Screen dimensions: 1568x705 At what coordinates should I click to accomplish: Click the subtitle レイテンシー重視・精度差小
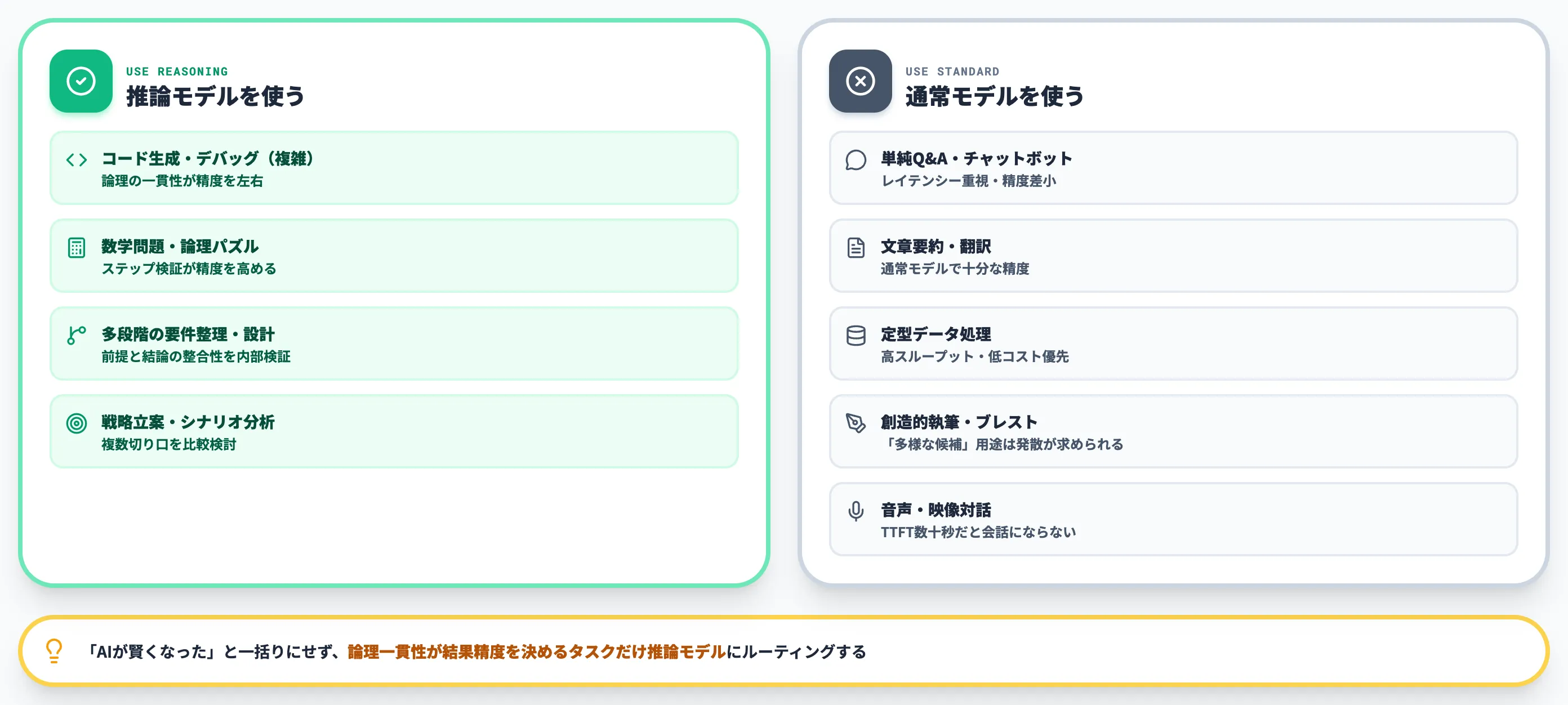click(968, 181)
